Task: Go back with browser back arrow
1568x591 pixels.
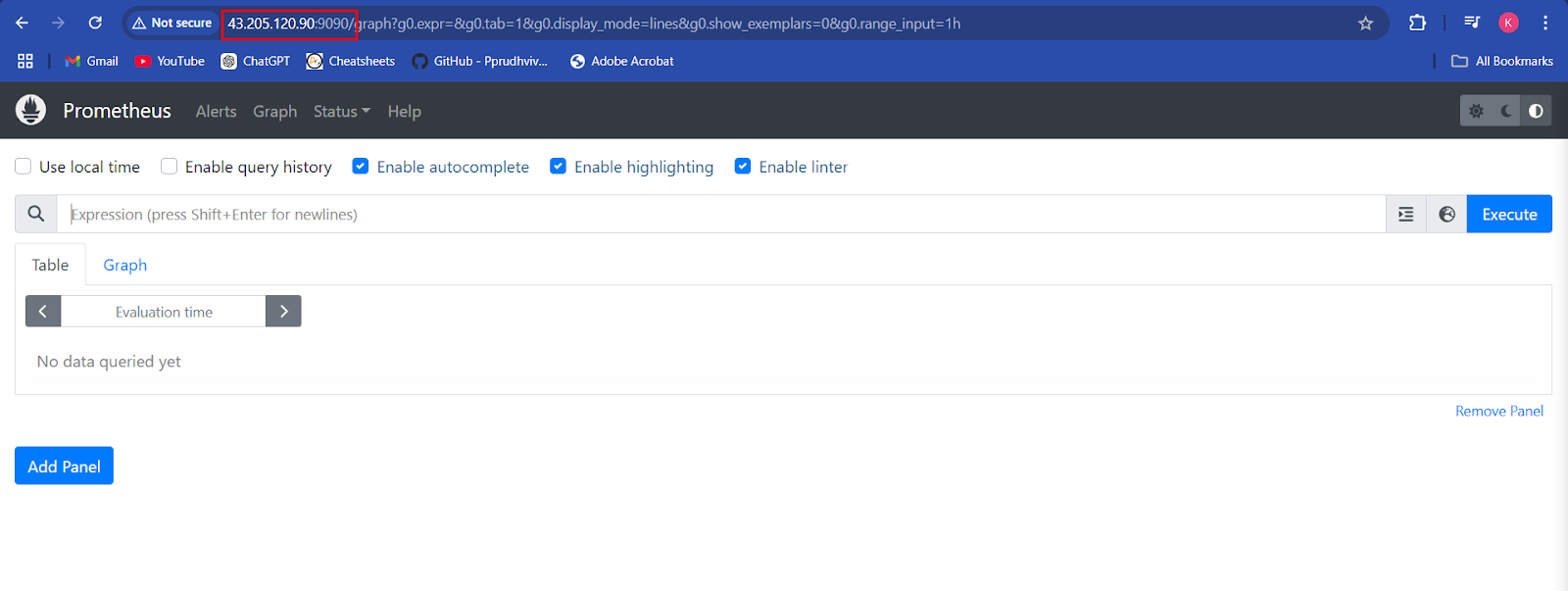Action: (x=22, y=23)
